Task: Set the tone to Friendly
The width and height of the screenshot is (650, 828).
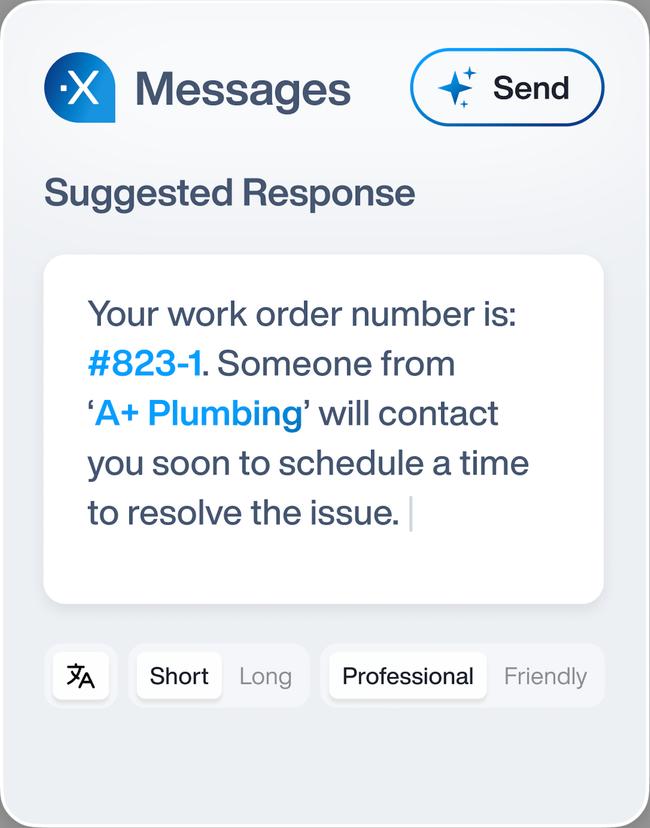Action: pyautogui.click(x=545, y=676)
